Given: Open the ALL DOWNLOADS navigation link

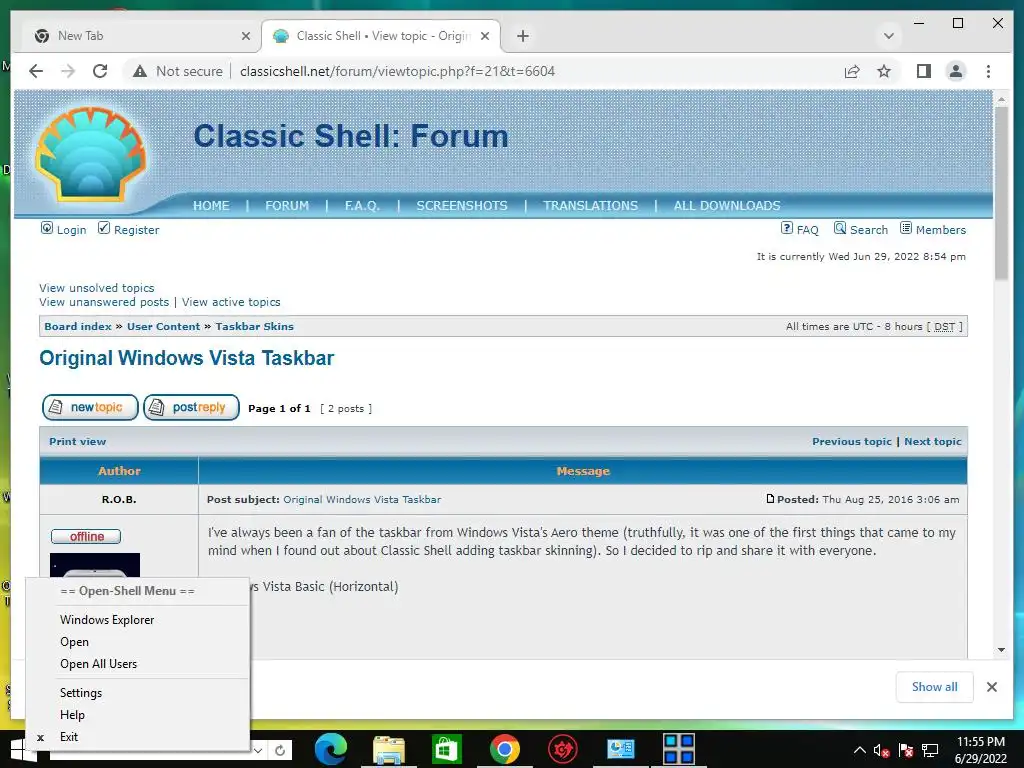Looking at the screenshot, I should click(727, 206).
